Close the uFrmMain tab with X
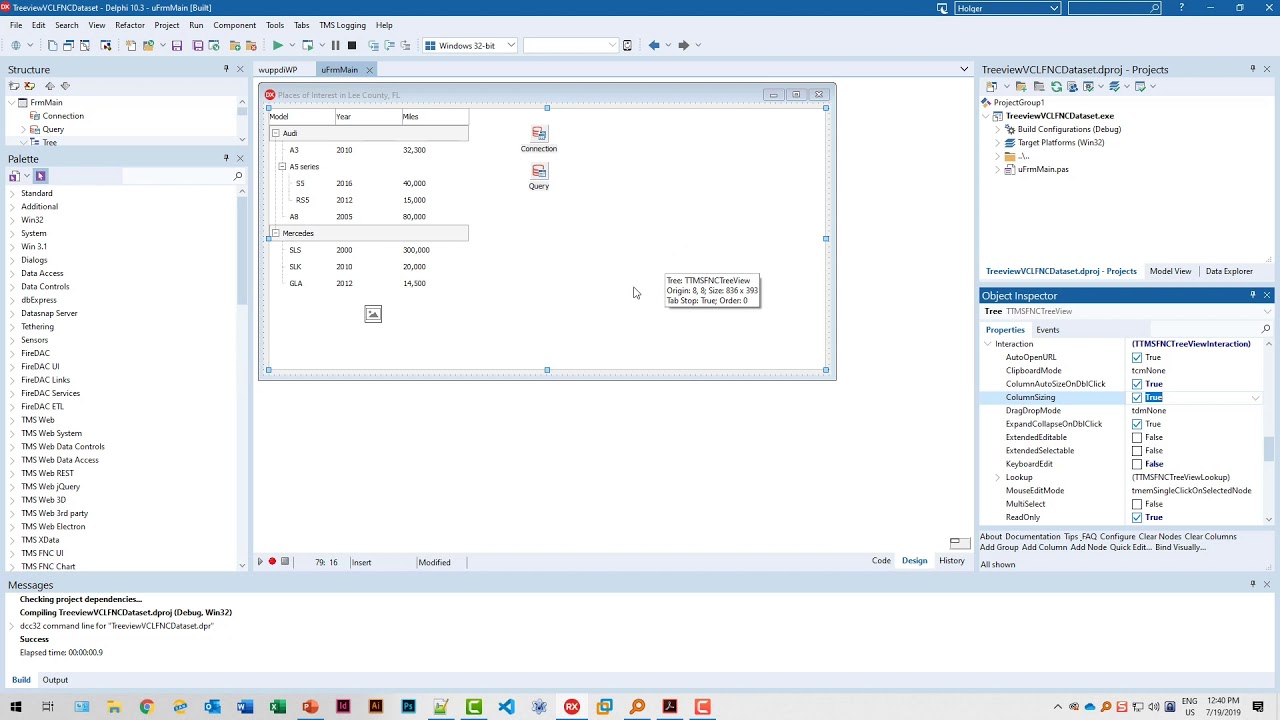This screenshot has height=720, width=1280. pos(369,70)
